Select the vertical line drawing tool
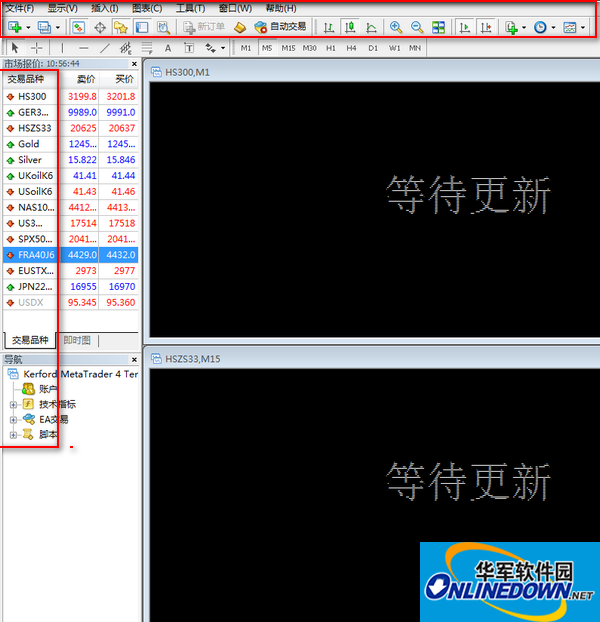This screenshot has height=622, width=600. click(x=62, y=48)
